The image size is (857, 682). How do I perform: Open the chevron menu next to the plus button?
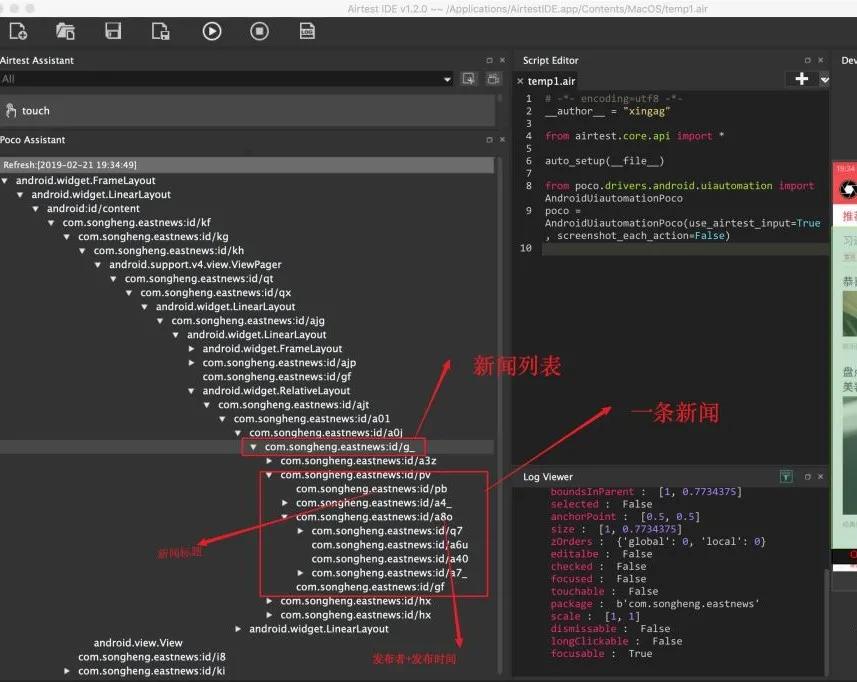[x=824, y=80]
